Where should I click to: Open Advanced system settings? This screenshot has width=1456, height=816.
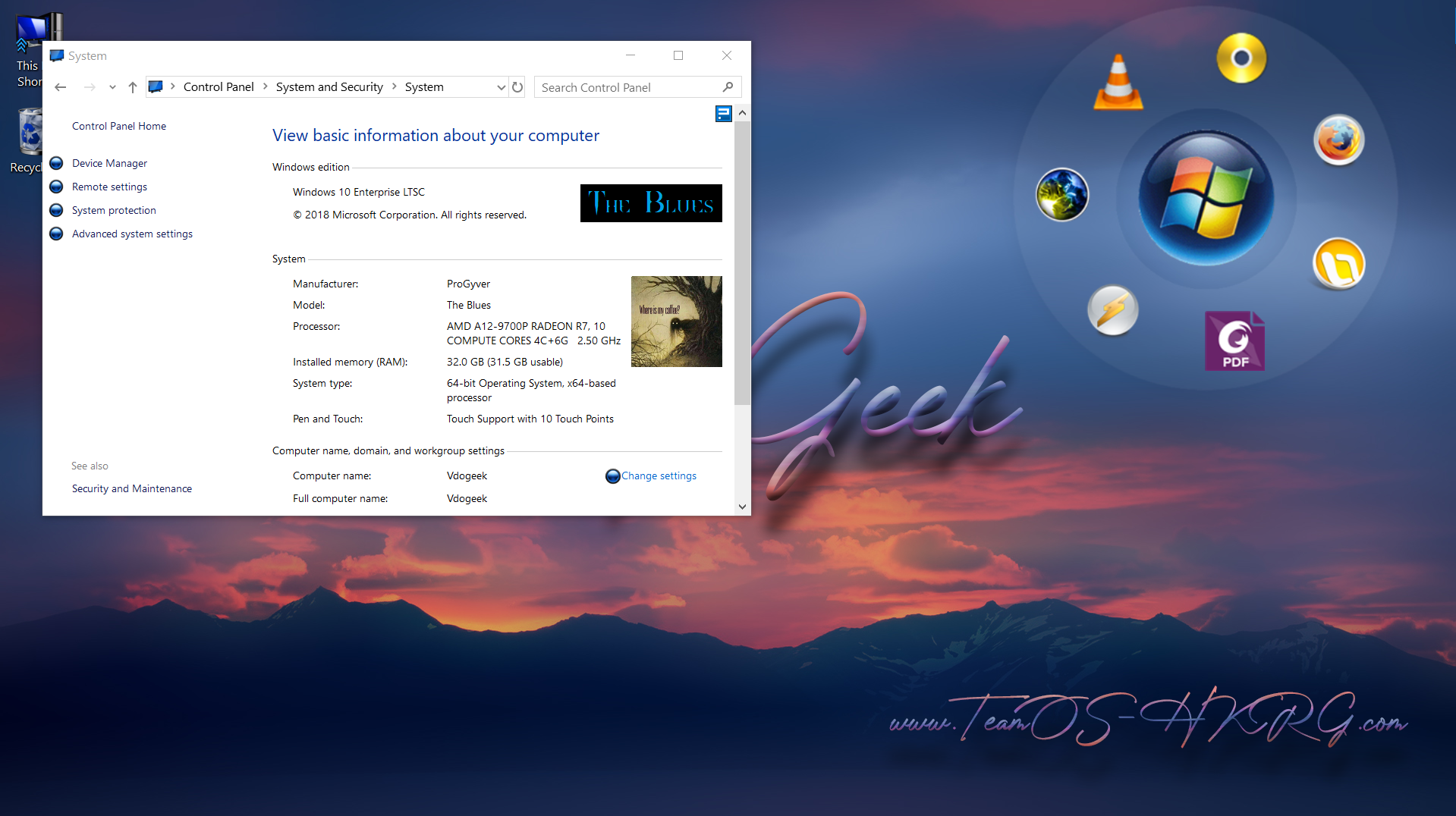[132, 234]
